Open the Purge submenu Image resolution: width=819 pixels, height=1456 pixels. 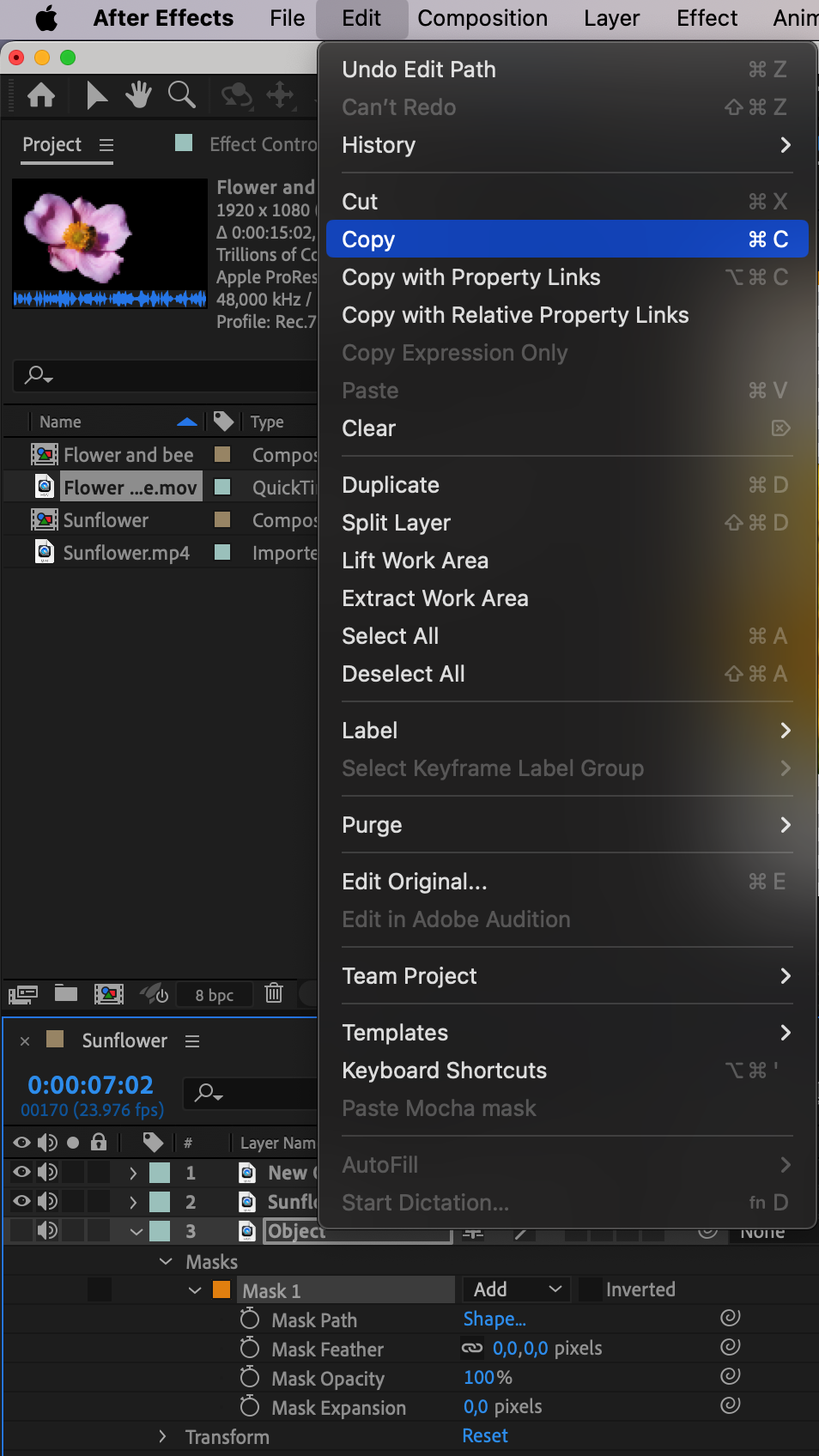tap(567, 825)
